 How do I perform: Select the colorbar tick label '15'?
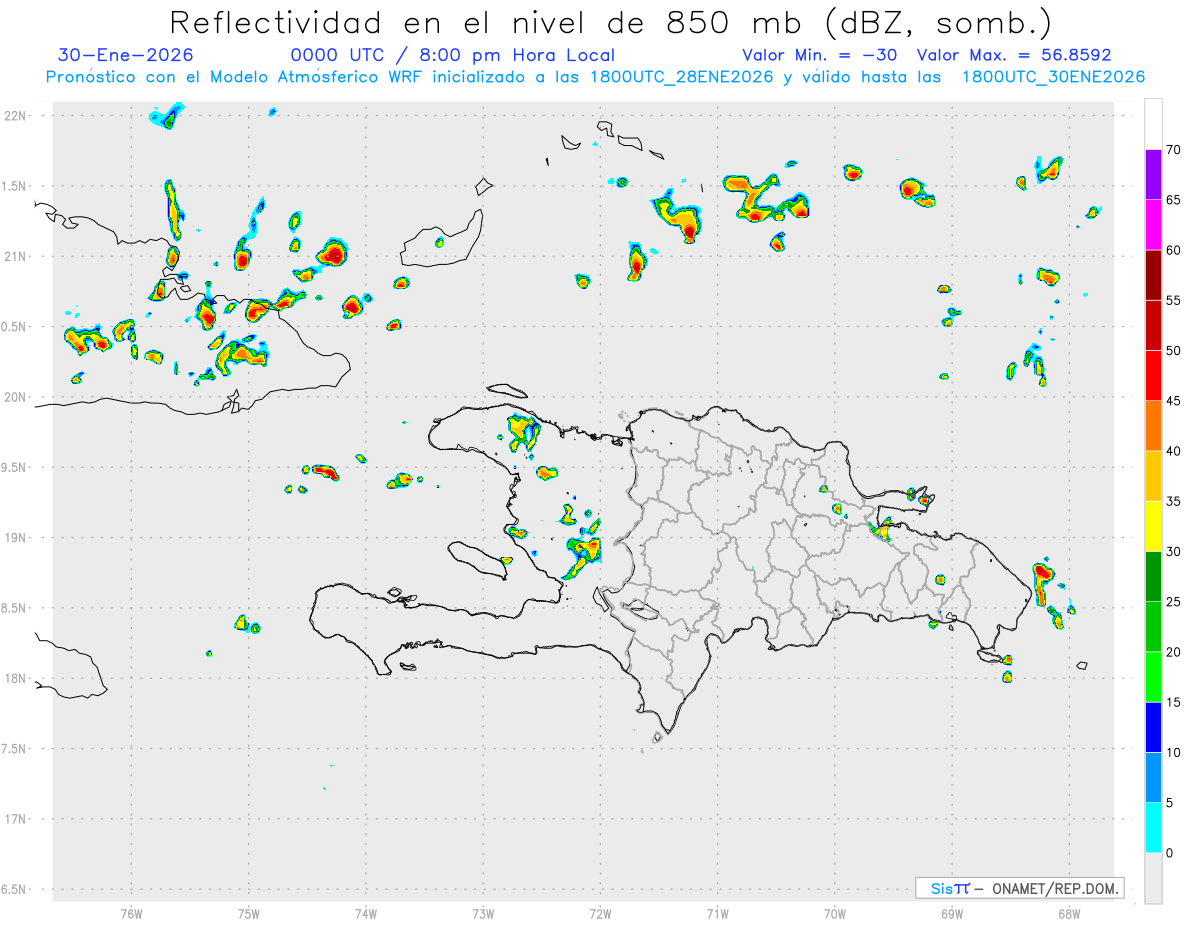pos(1173,702)
